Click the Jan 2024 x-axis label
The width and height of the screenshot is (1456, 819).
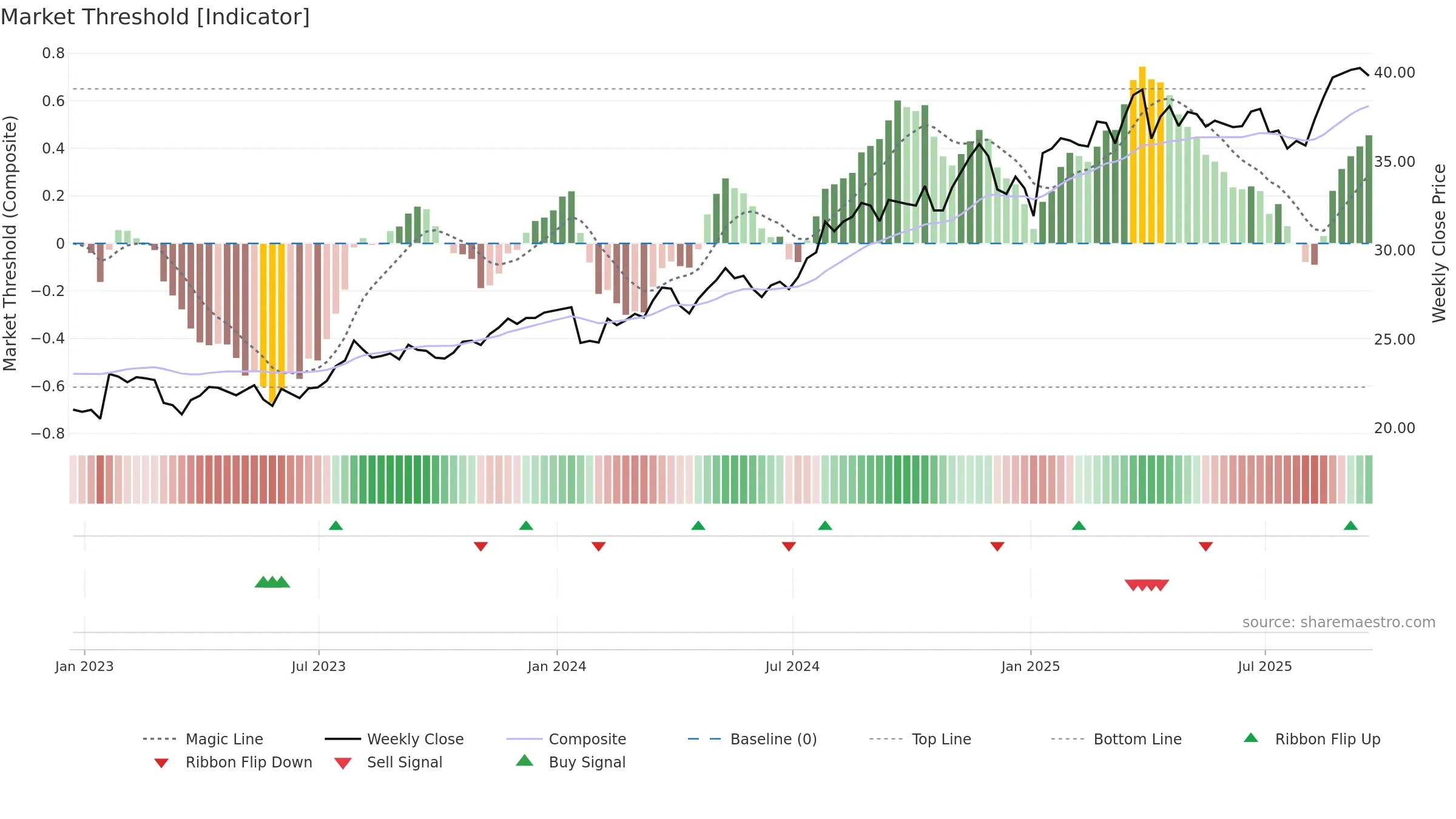click(x=557, y=667)
